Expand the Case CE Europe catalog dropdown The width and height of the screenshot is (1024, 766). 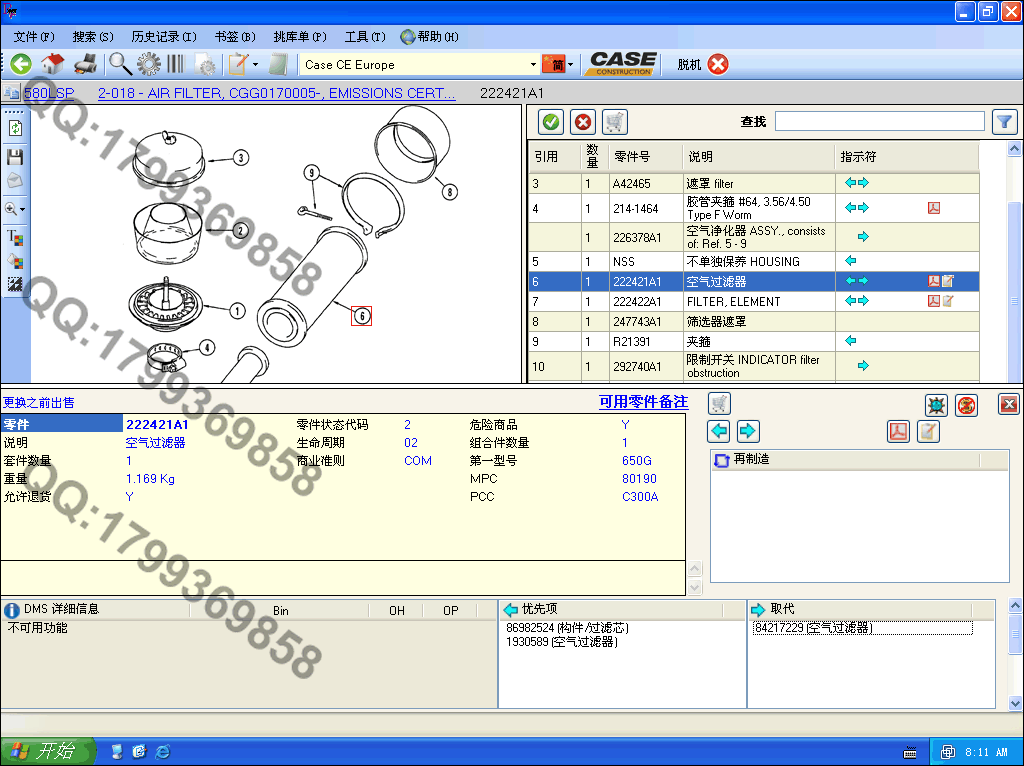coord(533,65)
